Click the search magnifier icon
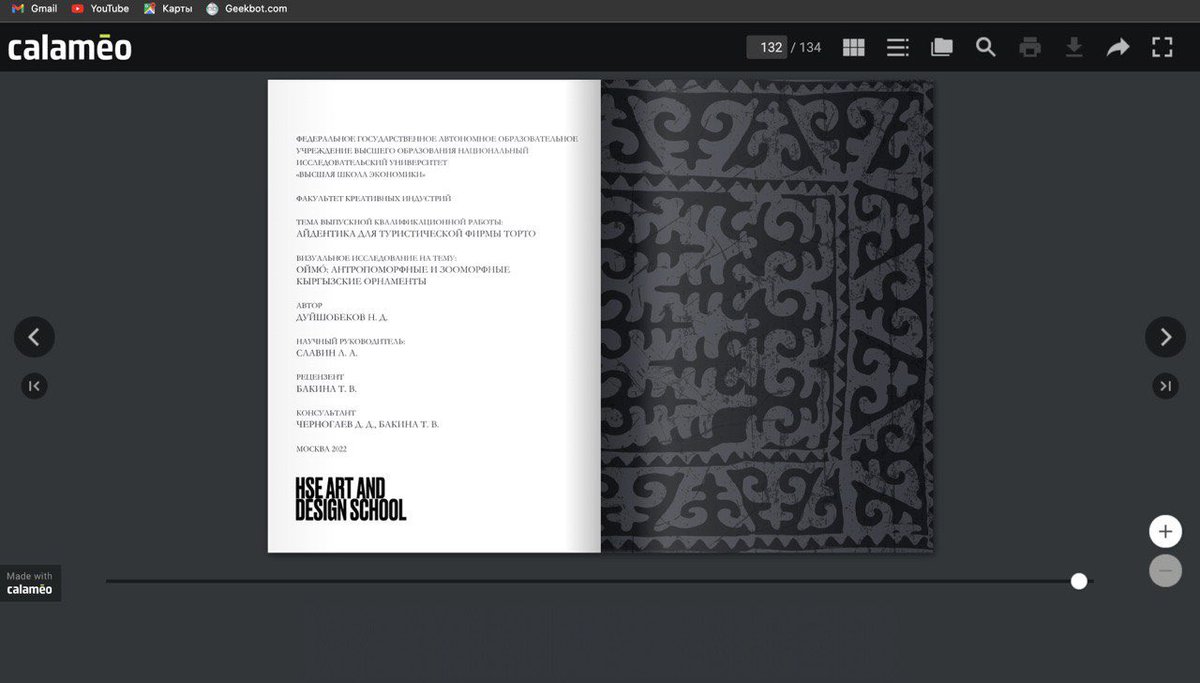 point(986,47)
